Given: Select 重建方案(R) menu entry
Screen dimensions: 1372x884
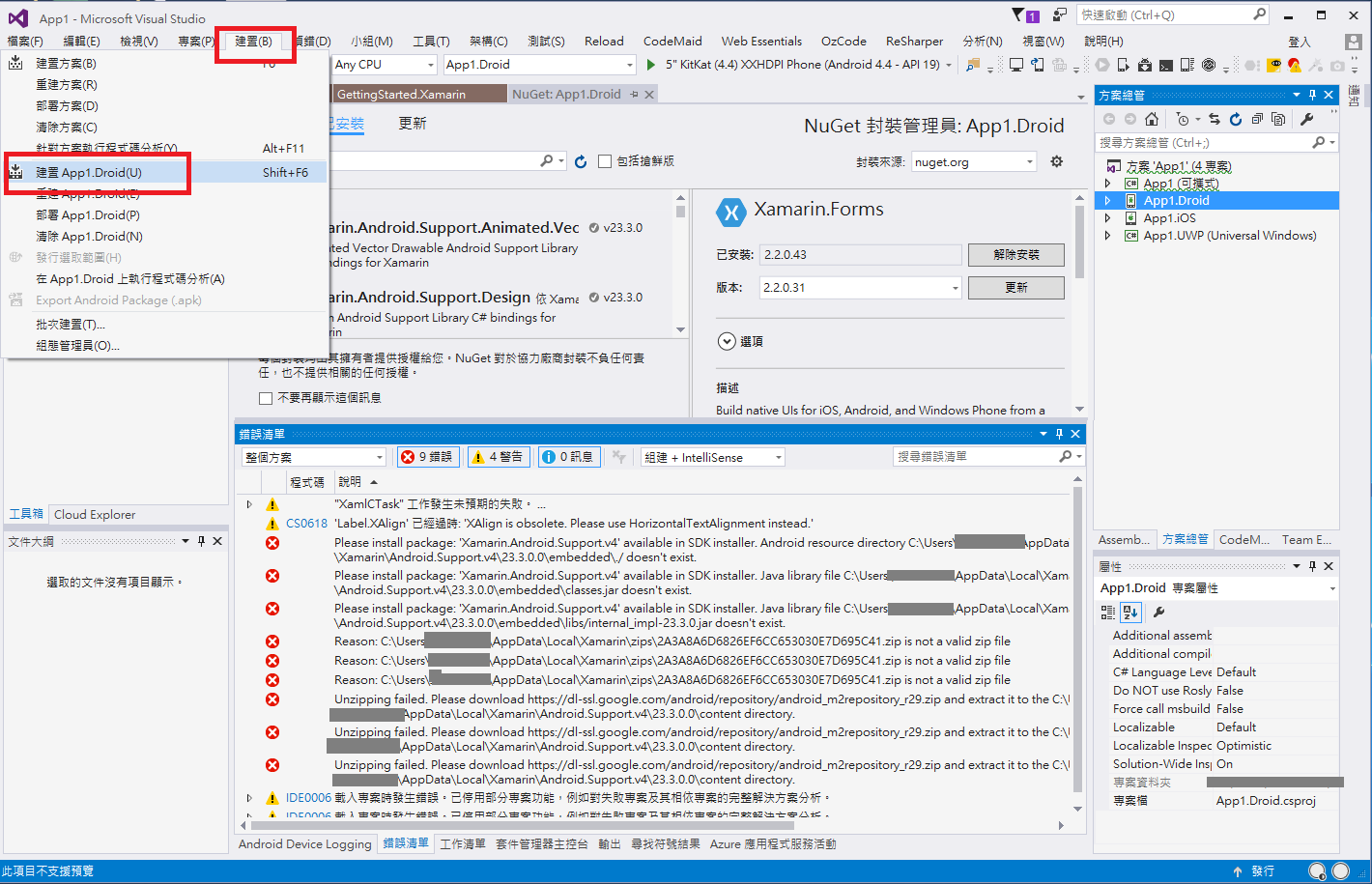Looking at the screenshot, I should coord(164,85).
